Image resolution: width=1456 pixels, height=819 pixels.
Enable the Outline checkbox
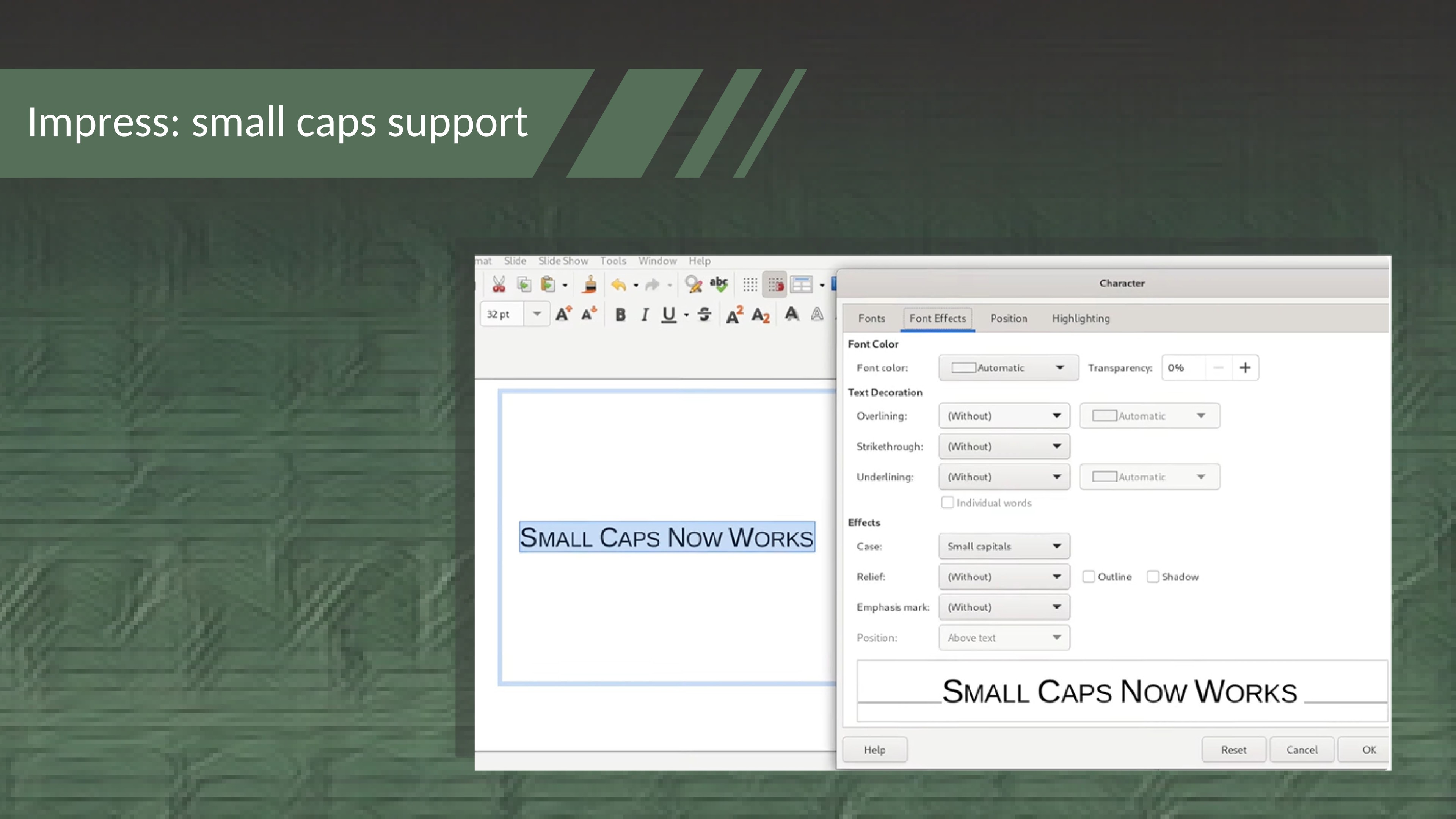(1089, 576)
